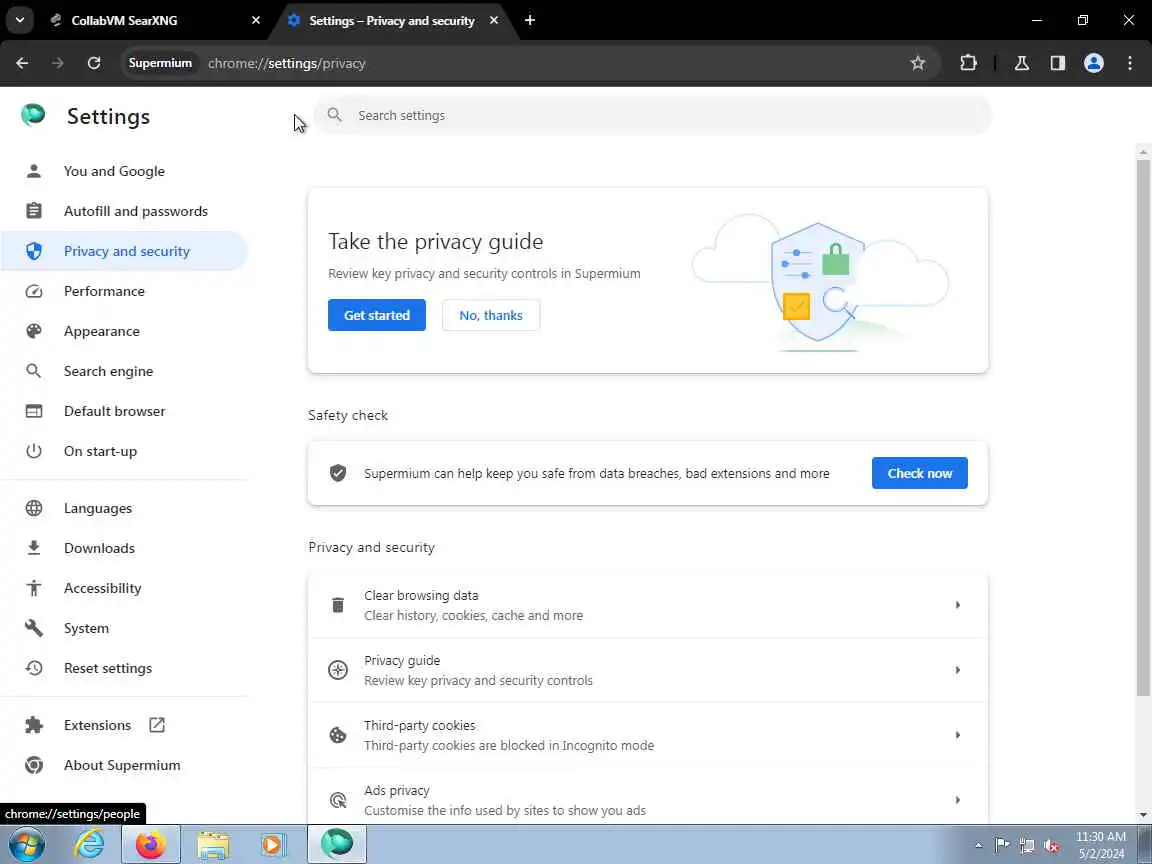Click Get started on privacy guide
The image size is (1152, 864).
tap(377, 315)
